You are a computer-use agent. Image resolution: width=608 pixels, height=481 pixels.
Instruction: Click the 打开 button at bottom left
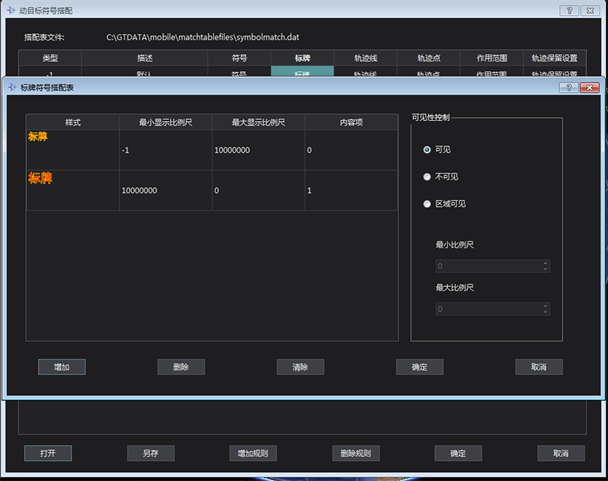click(x=47, y=453)
